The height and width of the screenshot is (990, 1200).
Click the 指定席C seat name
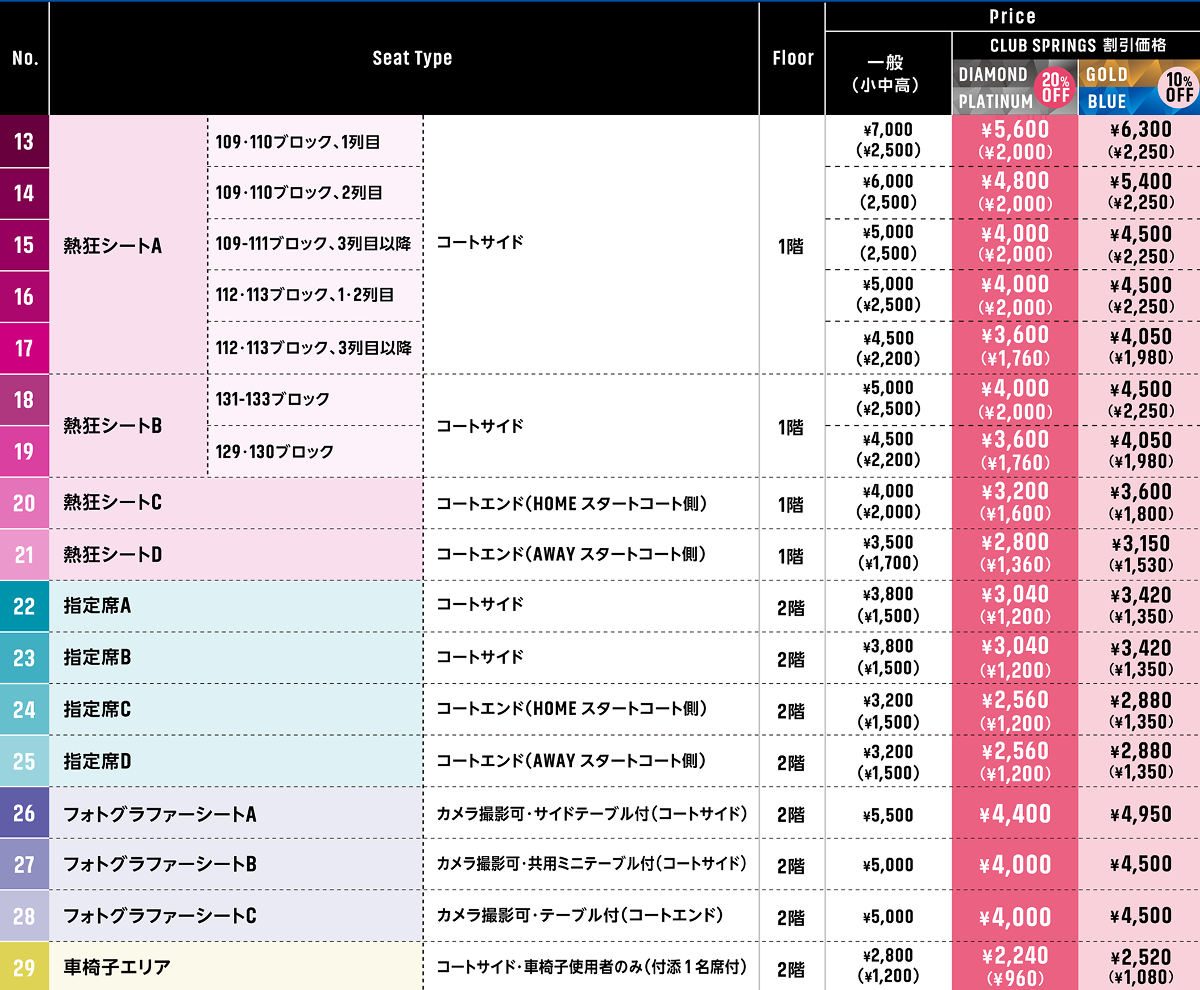click(97, 710)
